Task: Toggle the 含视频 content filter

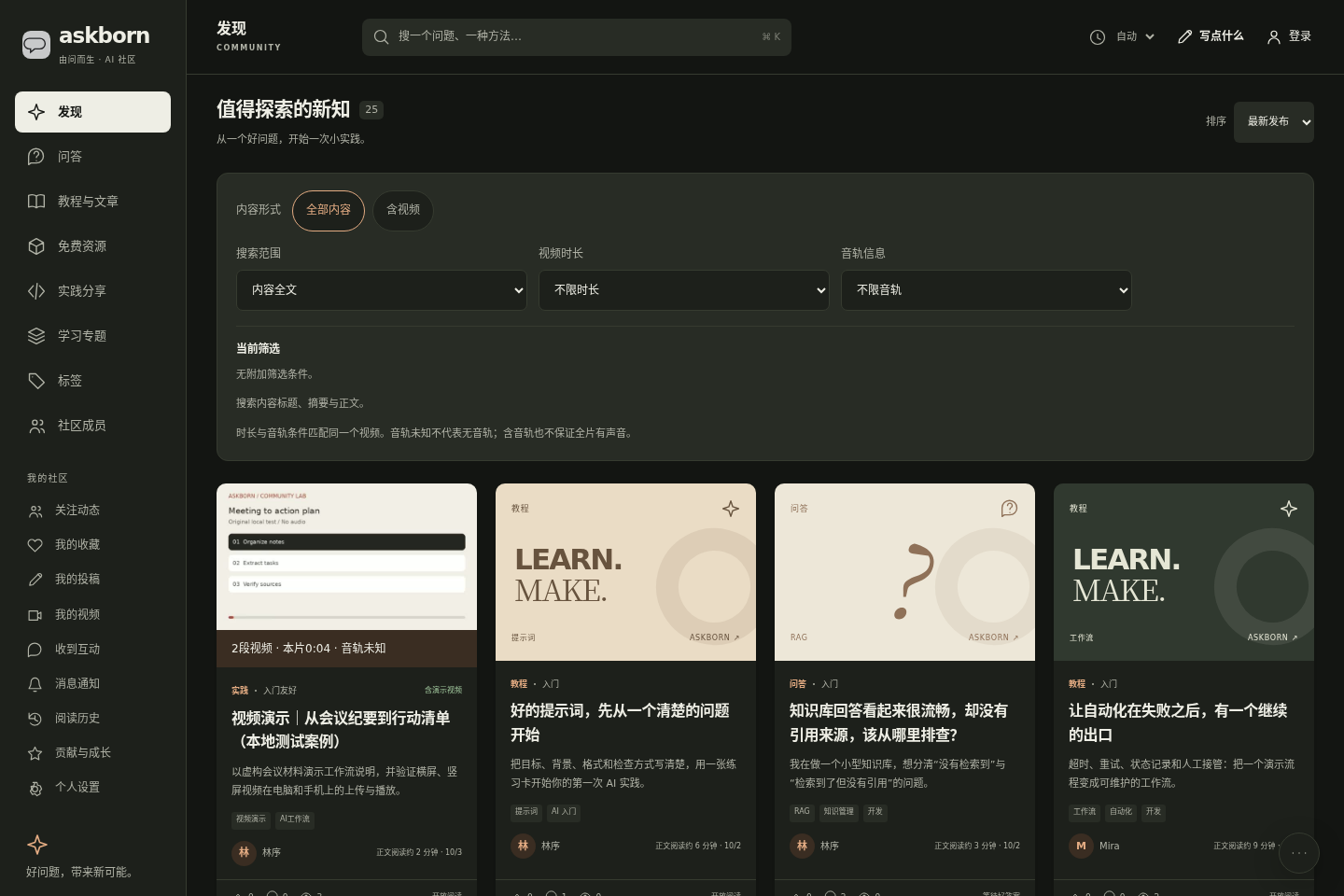Action: (403, 210)
